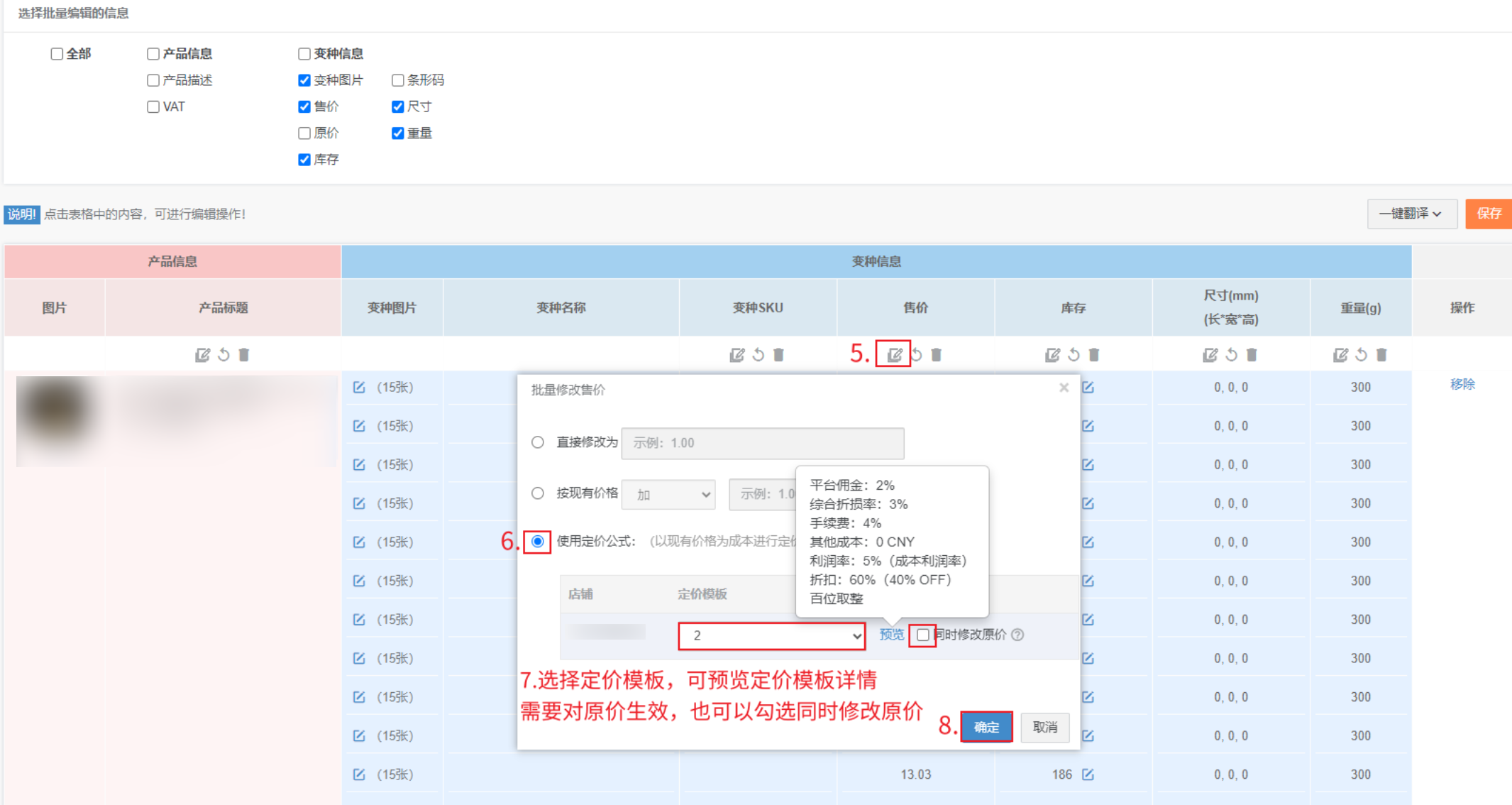Click the 移除 link in 操作 column
The height and width of the screenshot is (805, 1512).
pyautogui.click(x=1462, y=384)
